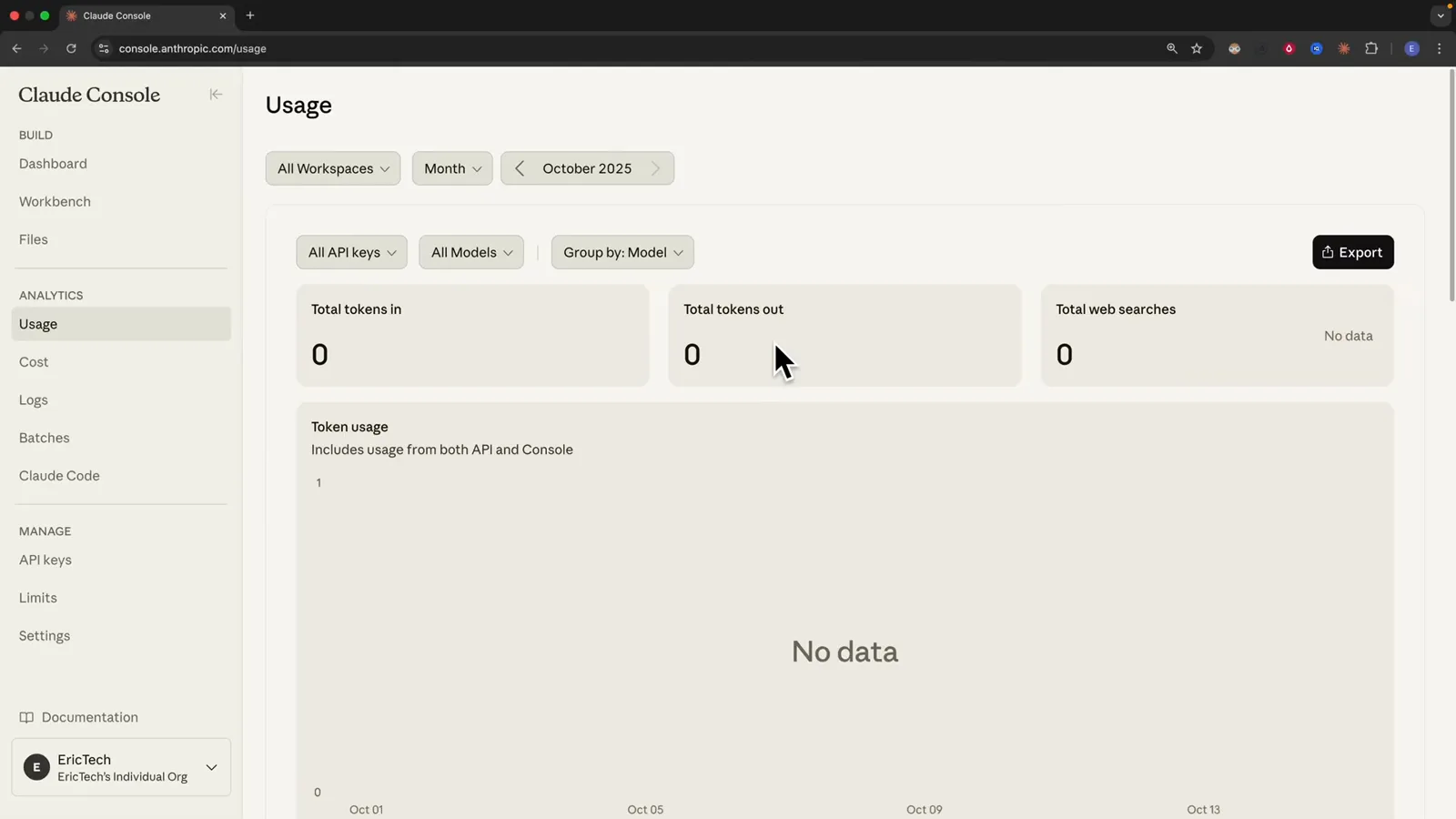Open Chrome three-dot menu
Screen dimensions: 1456x819
click(1439, 48)
